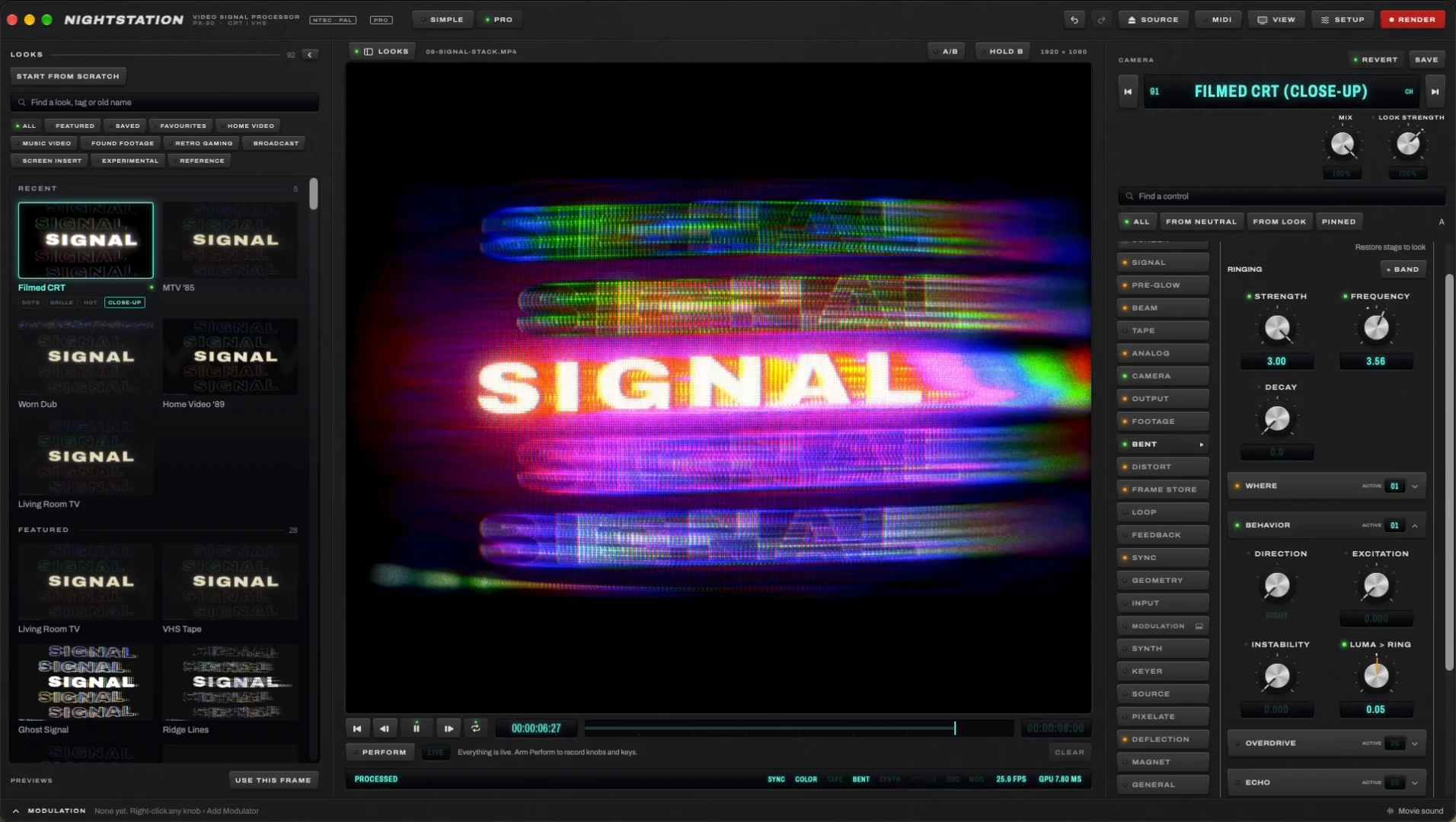The width and height of the screenshot is (1456, 822).
Task: Adjust the MIX knob
Action: click(x=1342, y=144)
